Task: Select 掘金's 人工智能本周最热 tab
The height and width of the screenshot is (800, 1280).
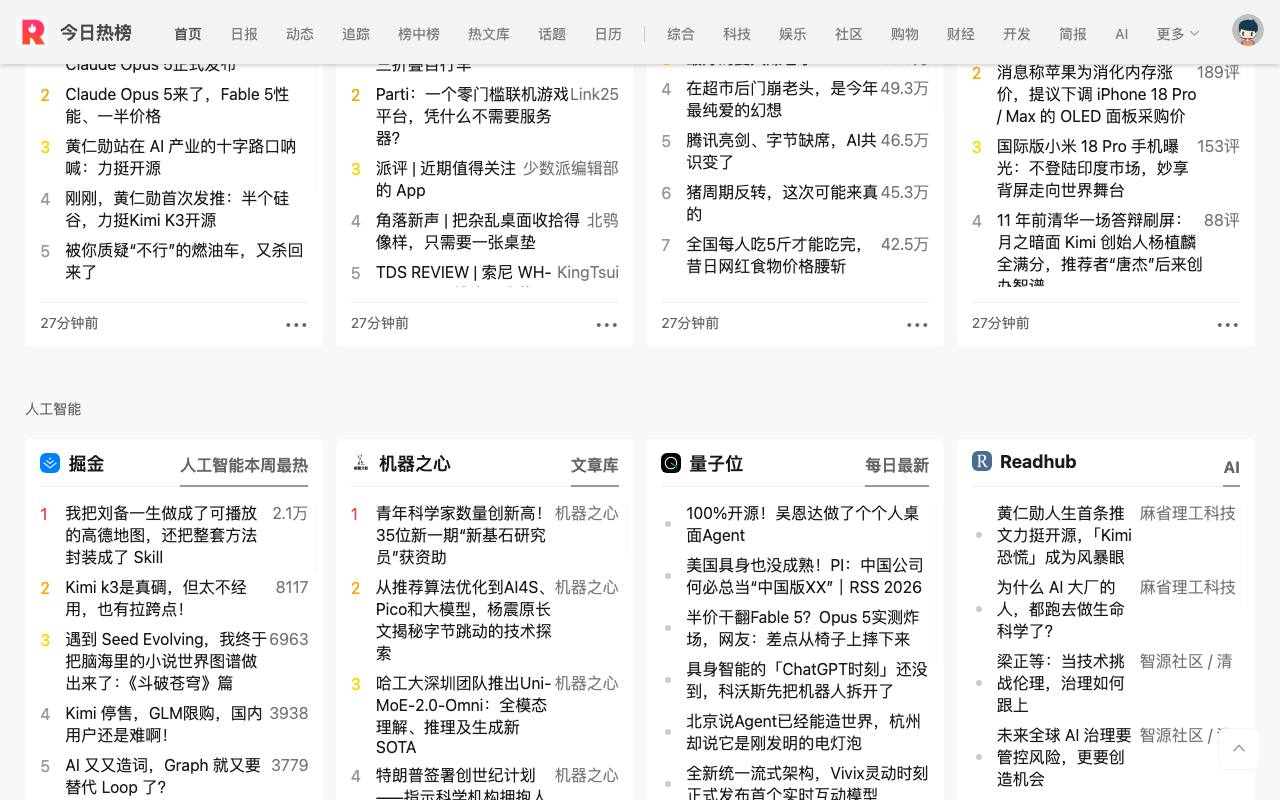Action: (244, 465)
